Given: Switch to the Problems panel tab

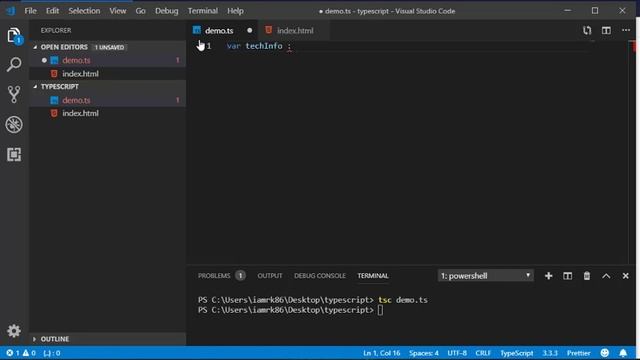Looking at the screenshot, I should coord(222,276).
